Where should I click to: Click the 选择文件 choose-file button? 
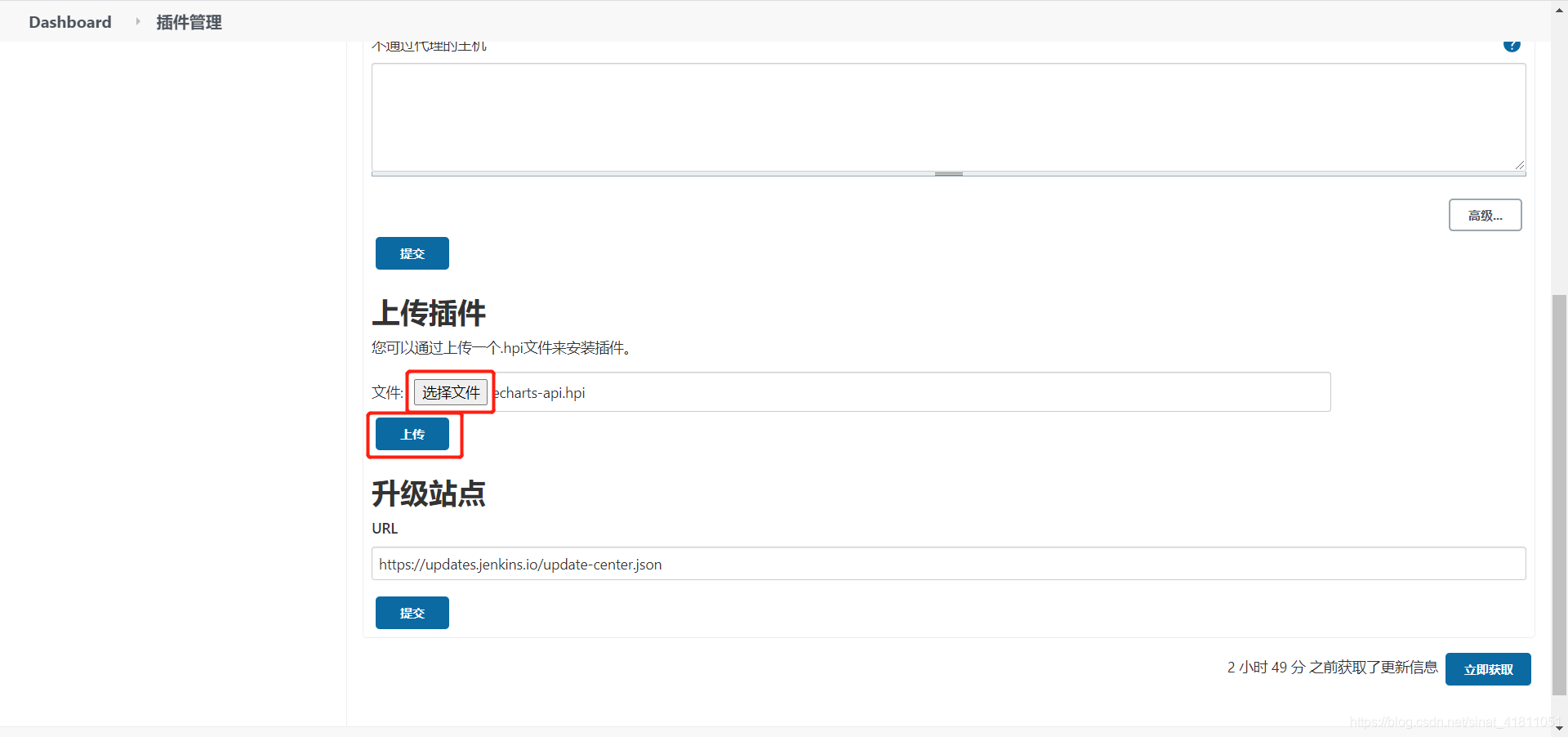pos(451,392)
